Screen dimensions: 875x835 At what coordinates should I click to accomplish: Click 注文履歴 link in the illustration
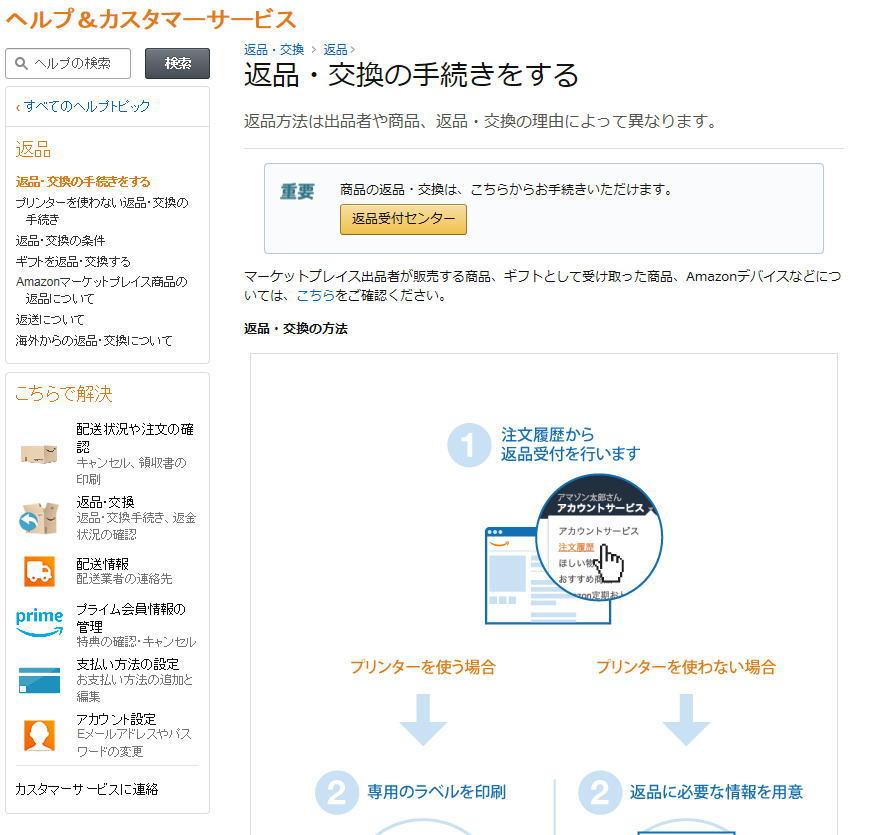pyautogui.click(x=576, y=547)
